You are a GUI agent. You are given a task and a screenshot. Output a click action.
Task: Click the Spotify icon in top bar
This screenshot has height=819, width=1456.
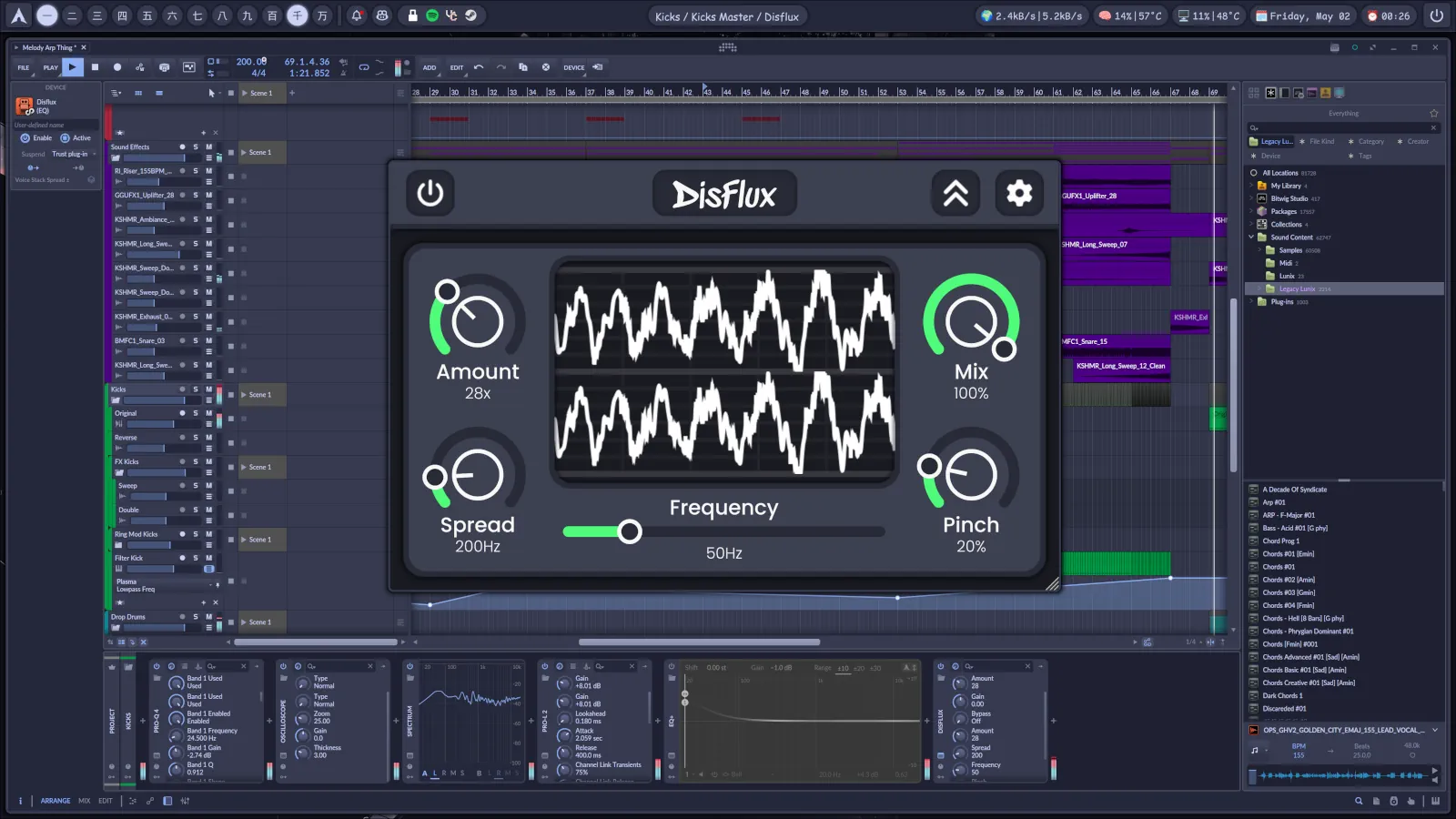[x=432, y=15]
